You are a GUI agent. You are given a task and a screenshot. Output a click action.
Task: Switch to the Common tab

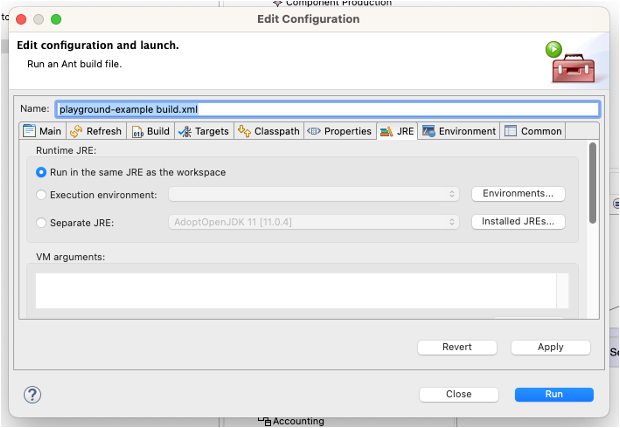[533, 131]
